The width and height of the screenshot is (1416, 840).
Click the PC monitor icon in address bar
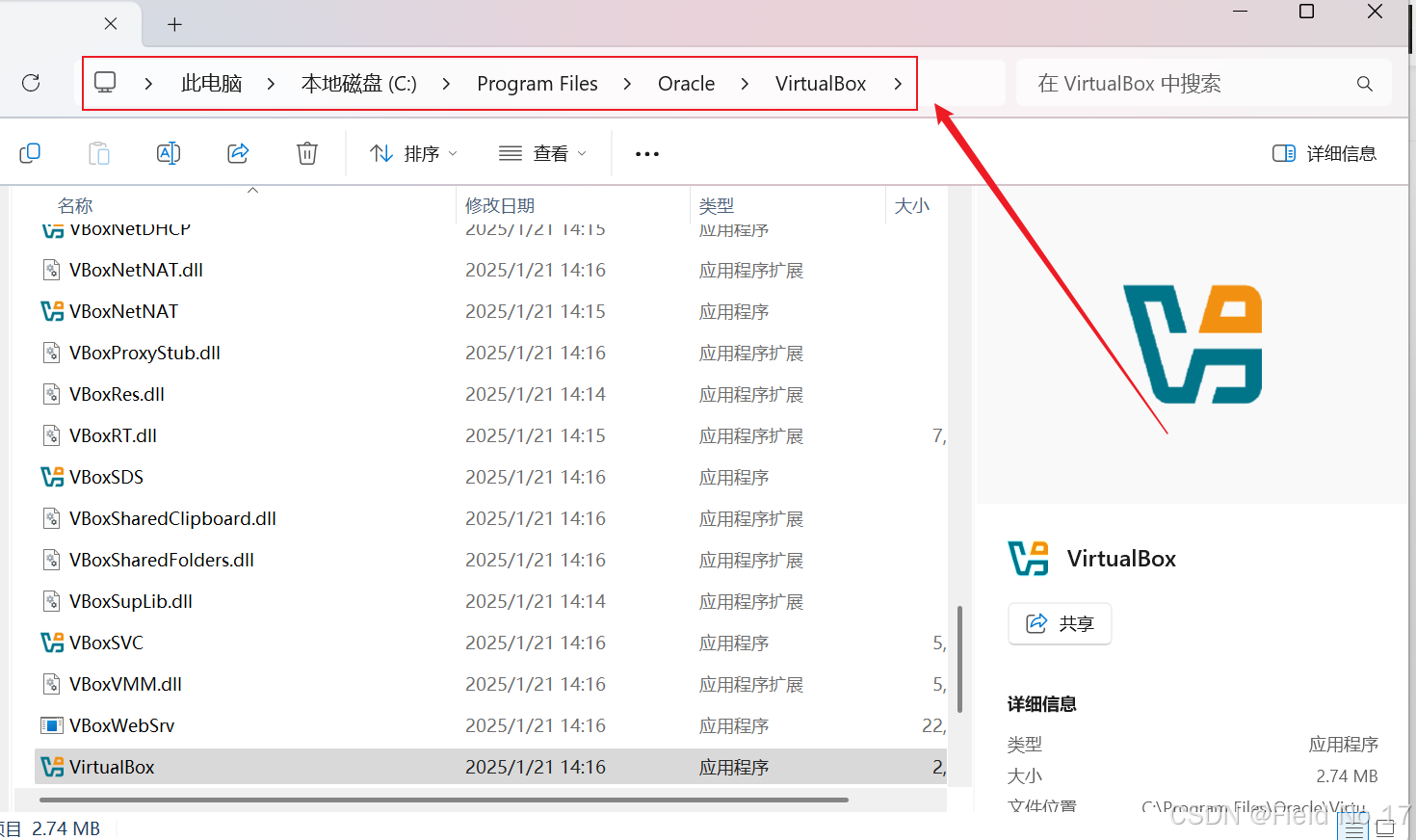coord(105,83)
